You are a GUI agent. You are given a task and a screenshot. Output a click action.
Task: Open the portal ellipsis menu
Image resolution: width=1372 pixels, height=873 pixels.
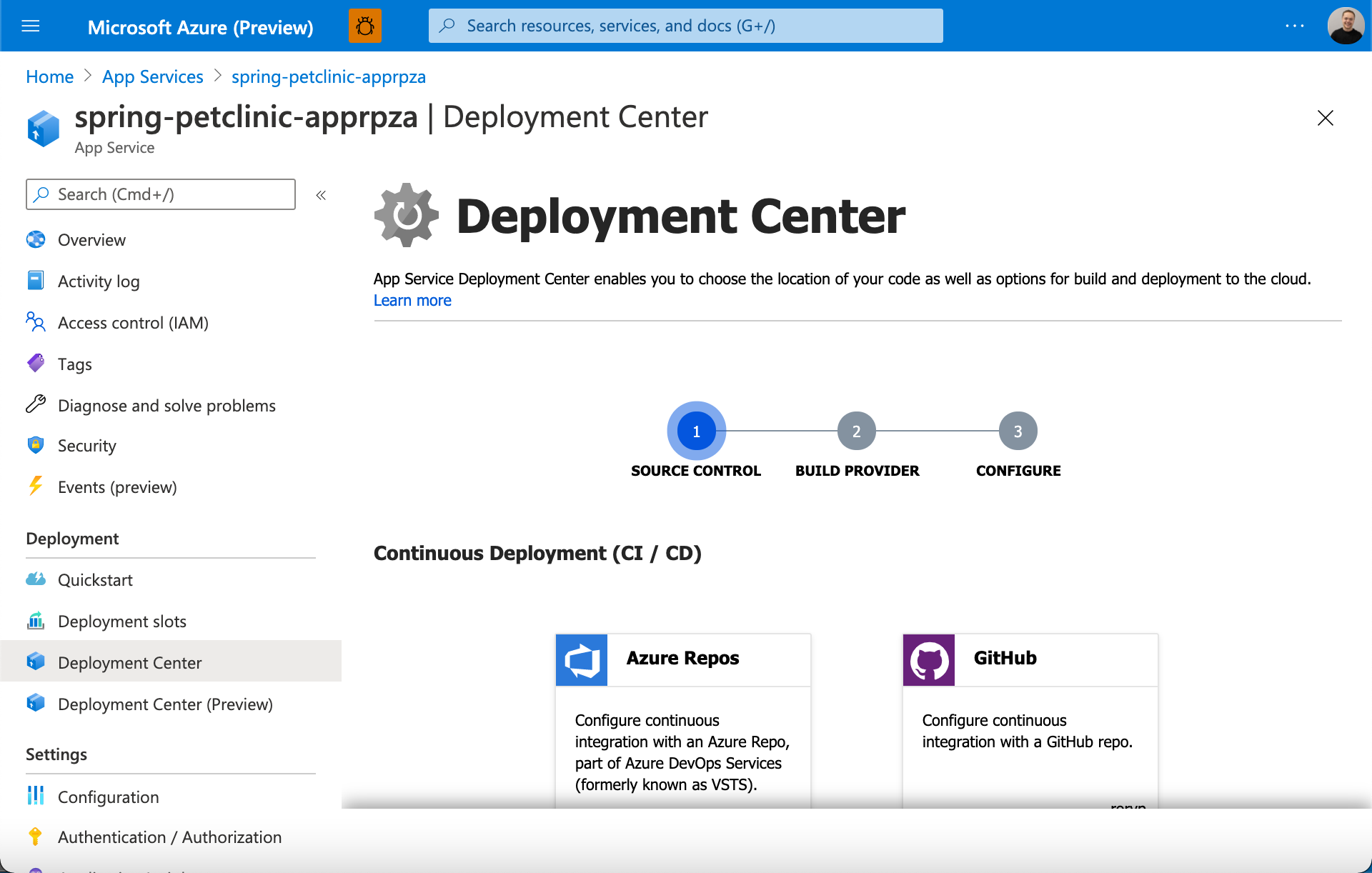coord(1293,26)
